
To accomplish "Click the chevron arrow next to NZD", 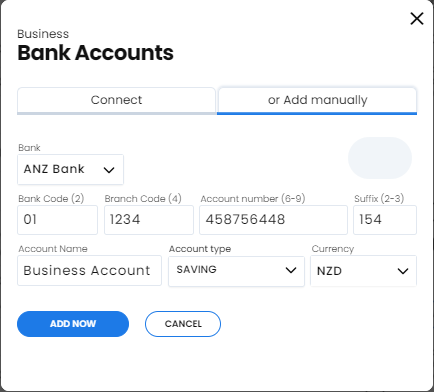I will [x=403, y=271].
